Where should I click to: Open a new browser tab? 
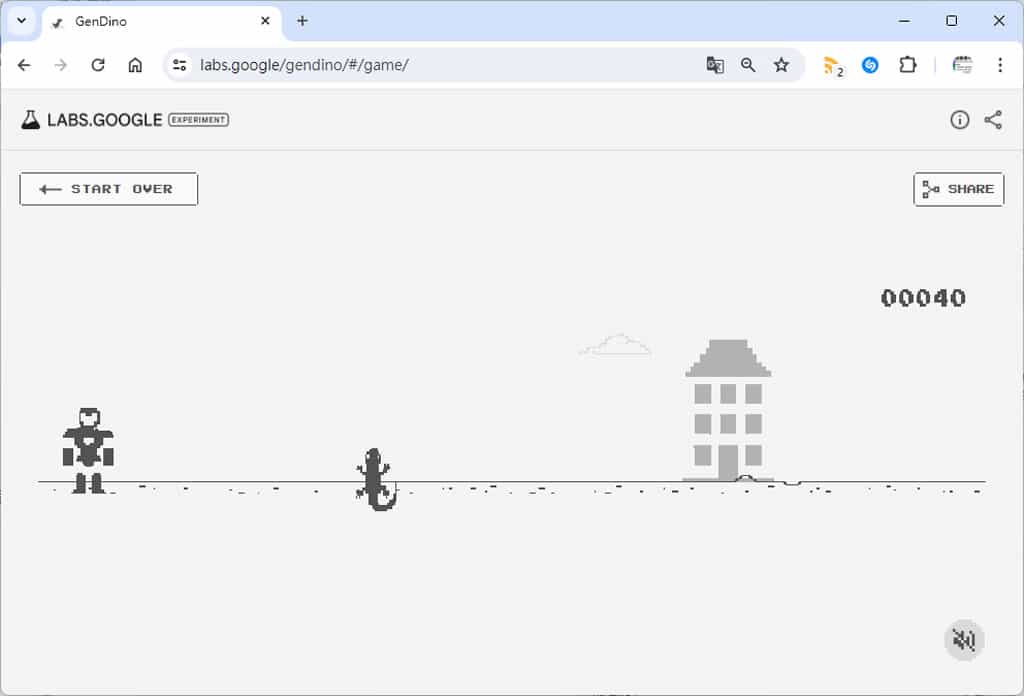[x=302, y=21]
